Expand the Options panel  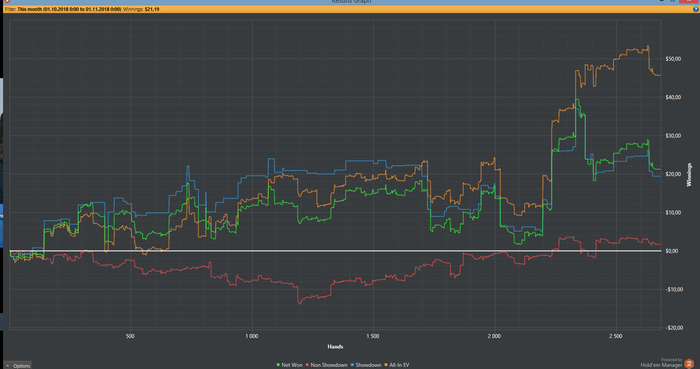click(x=17, y=365)
